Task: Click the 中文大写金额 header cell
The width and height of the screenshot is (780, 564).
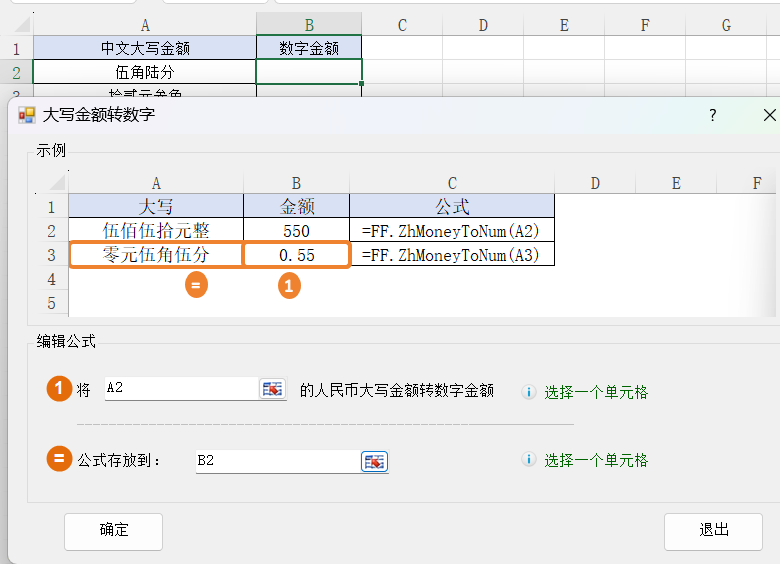Action: 144,48
